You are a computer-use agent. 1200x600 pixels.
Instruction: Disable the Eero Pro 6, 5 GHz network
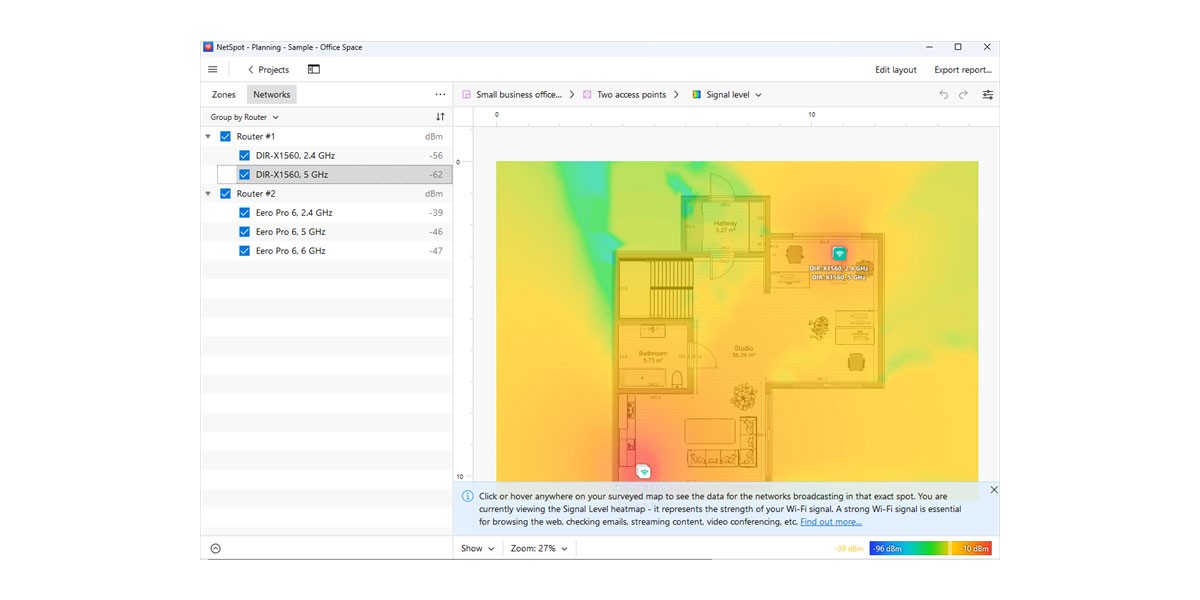pos(245,232)
